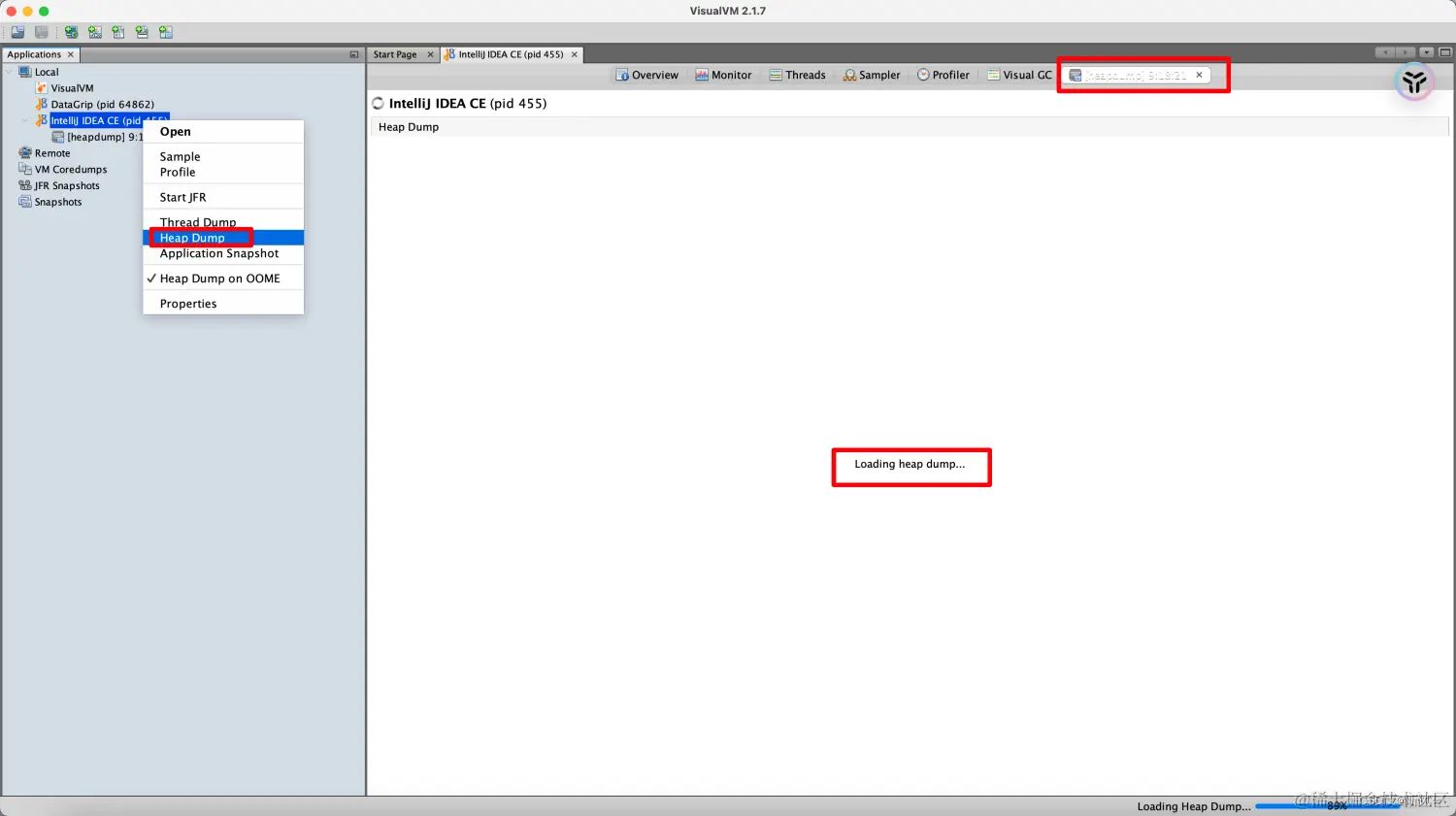Collapse the IntelliJ IDEA CE tree node
Screen dimensions: 1456x816
25,120
